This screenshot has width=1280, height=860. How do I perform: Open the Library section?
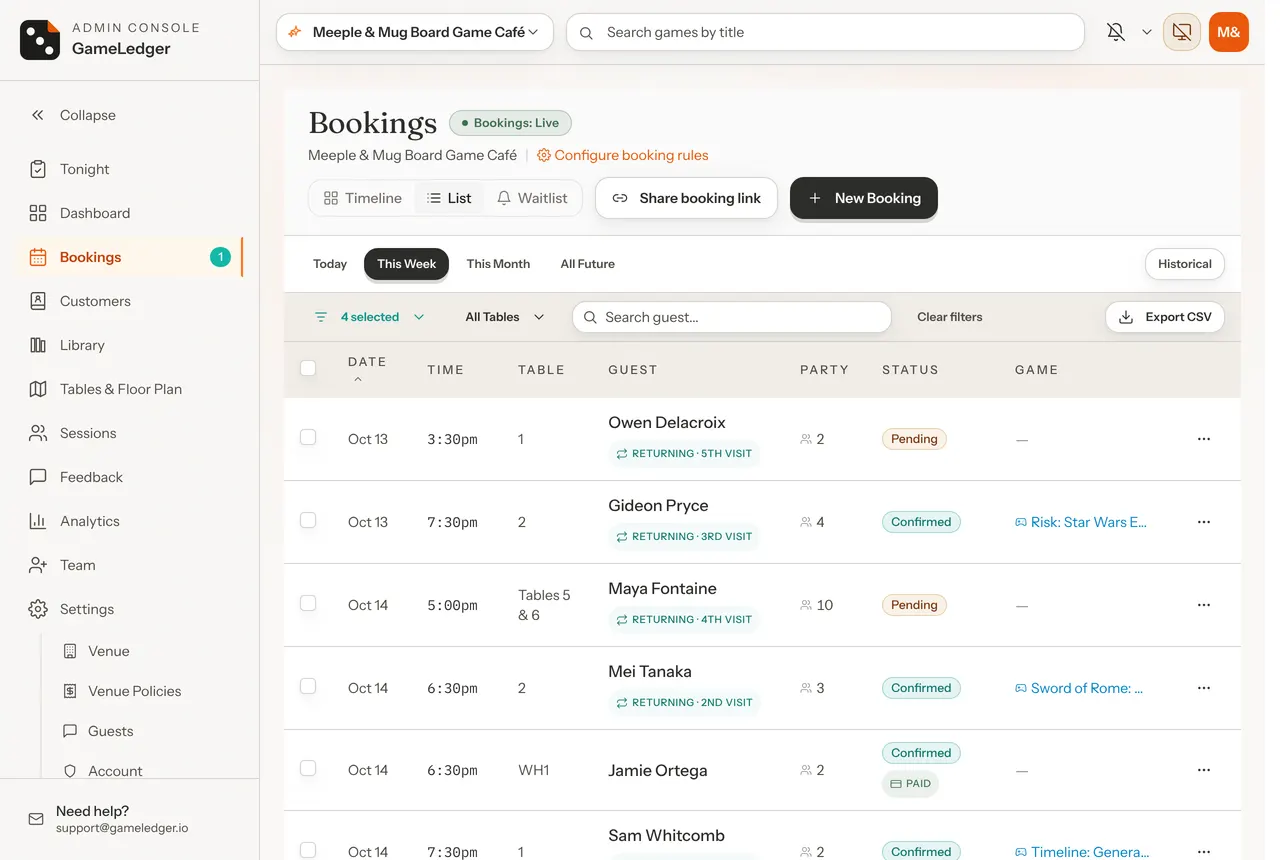pos(130,345)
